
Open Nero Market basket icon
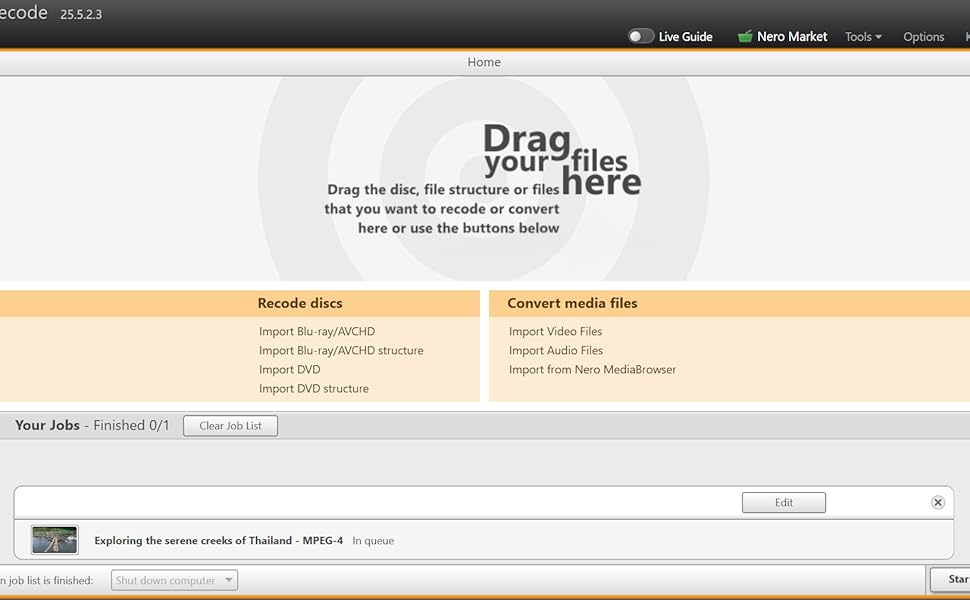coord(745,36)
